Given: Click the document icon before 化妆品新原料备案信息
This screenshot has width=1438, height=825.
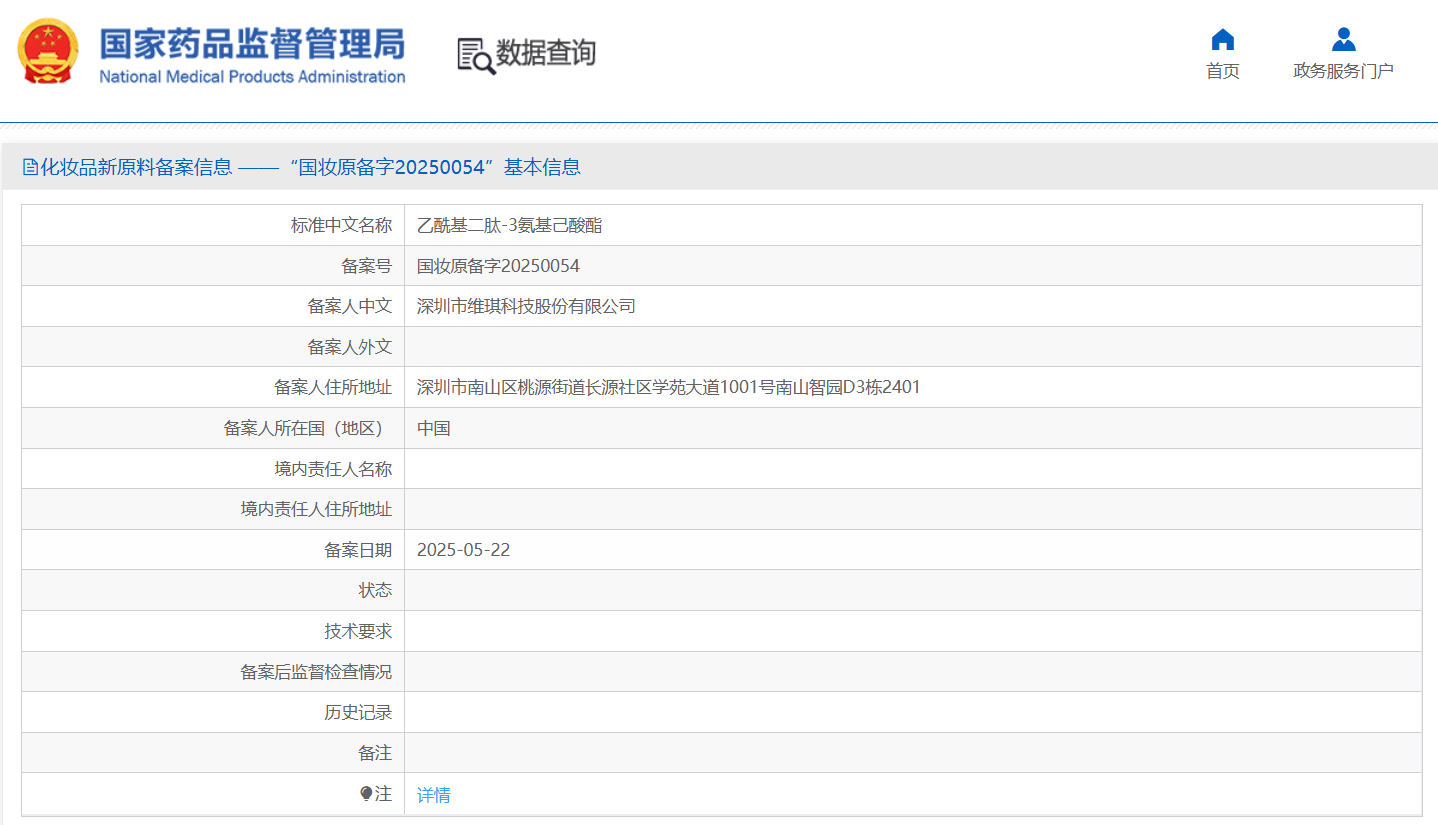Looking at the screenshot, I should [30, 168].
